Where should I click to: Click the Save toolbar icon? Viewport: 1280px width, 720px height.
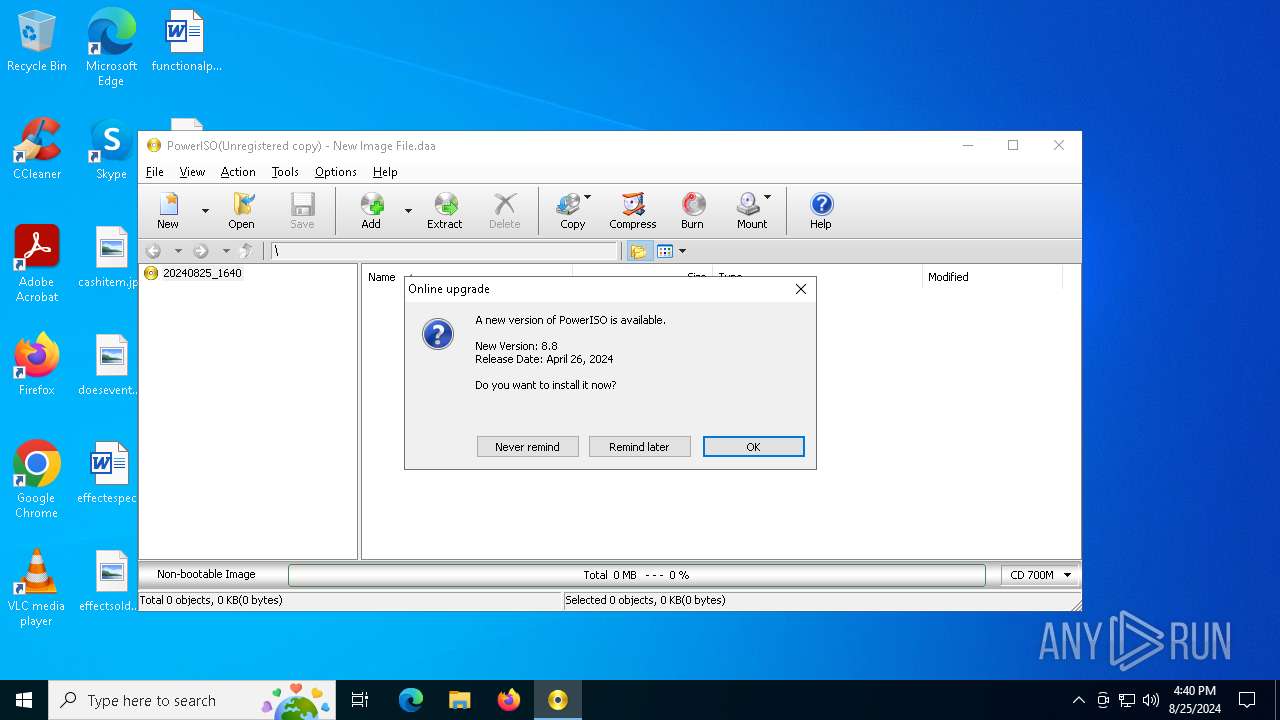pos(302,211)
